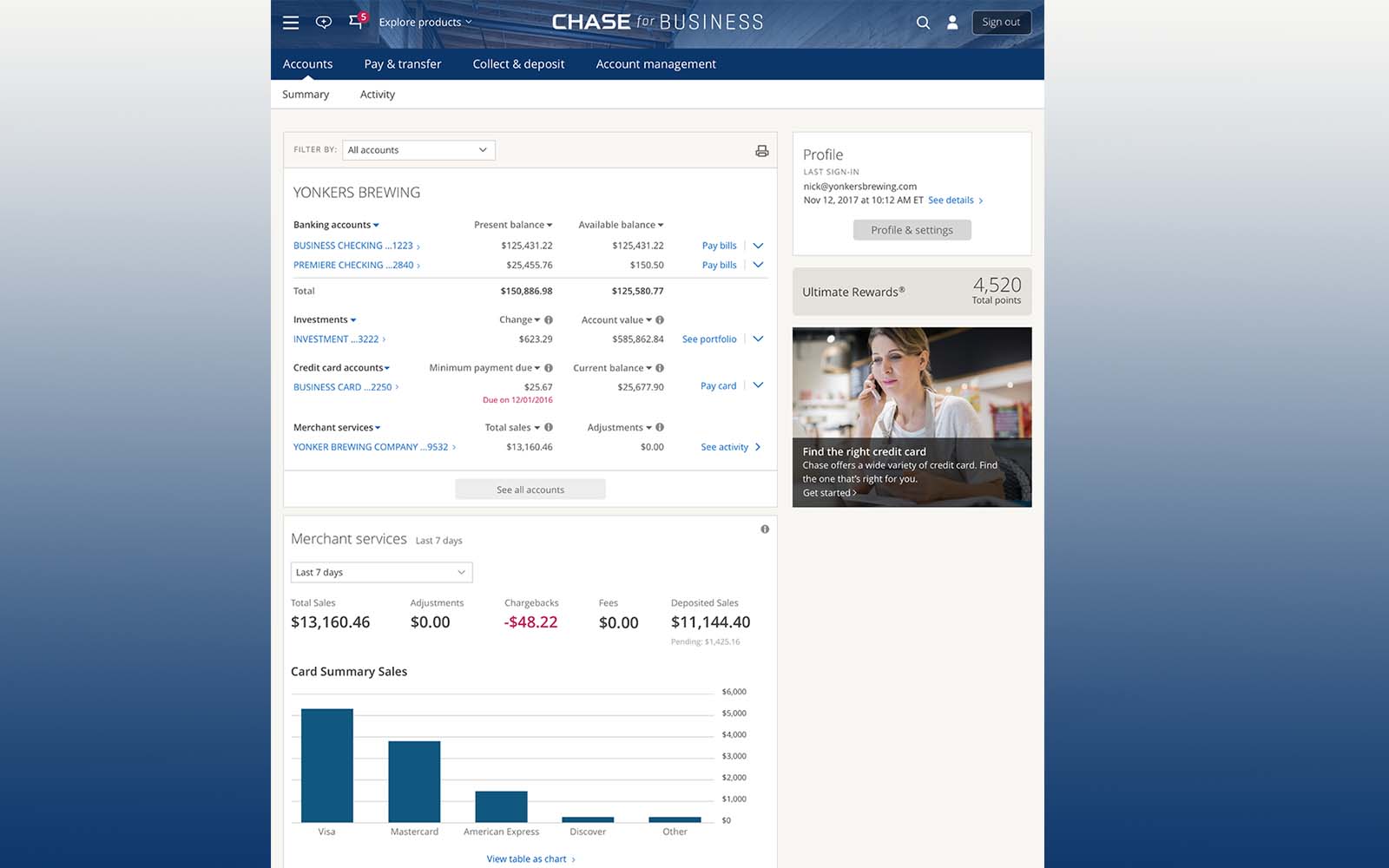Open the Find the right credit card ad

[912, 418]
